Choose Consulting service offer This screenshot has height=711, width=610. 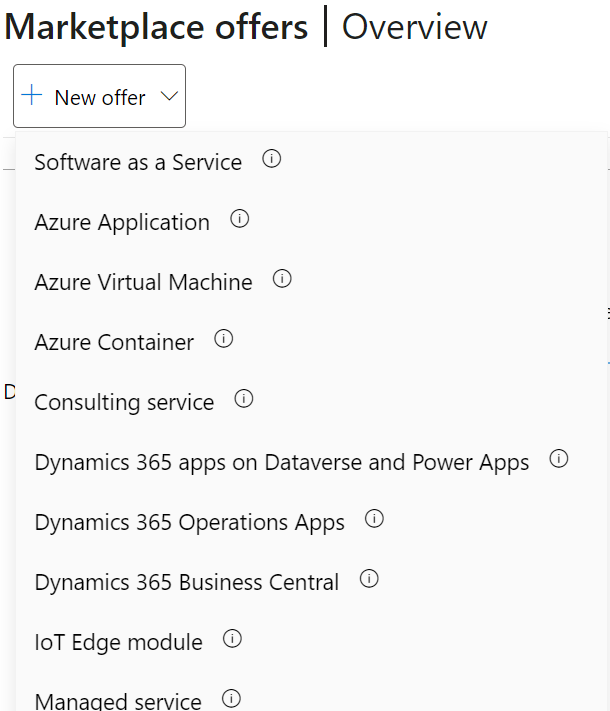coord(124,402)
